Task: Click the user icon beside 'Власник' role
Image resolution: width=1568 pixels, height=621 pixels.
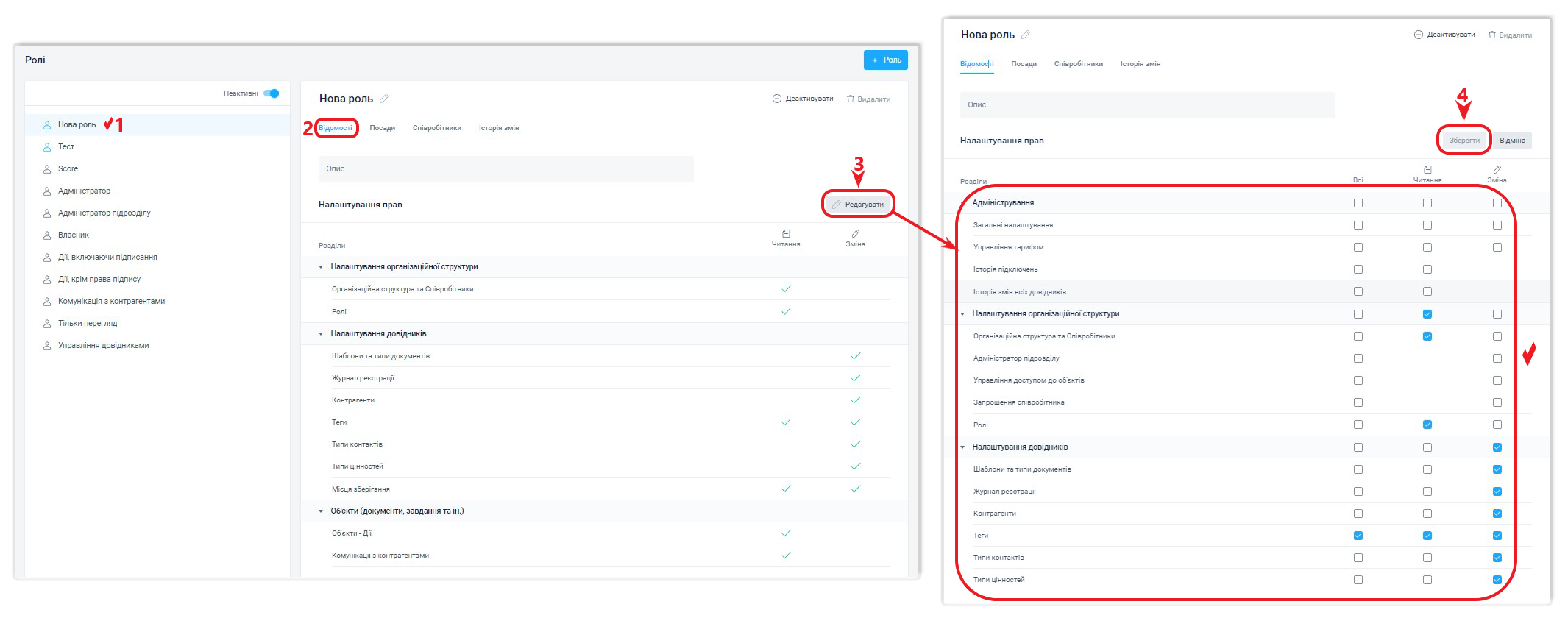Action: [47, 235]
